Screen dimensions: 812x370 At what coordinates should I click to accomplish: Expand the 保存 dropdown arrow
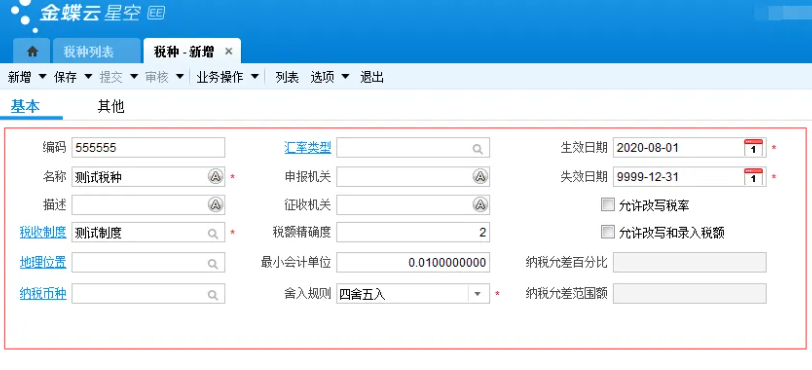coord(88,77)
